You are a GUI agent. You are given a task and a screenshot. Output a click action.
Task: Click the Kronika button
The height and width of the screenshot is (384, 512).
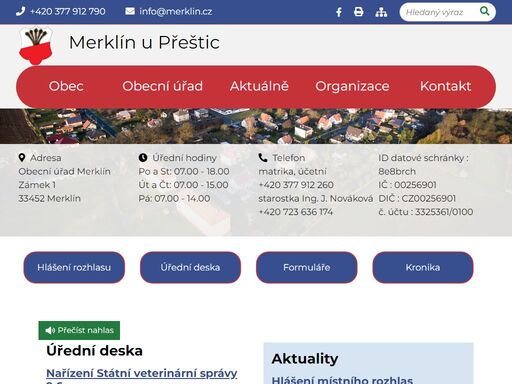(423, 267)
